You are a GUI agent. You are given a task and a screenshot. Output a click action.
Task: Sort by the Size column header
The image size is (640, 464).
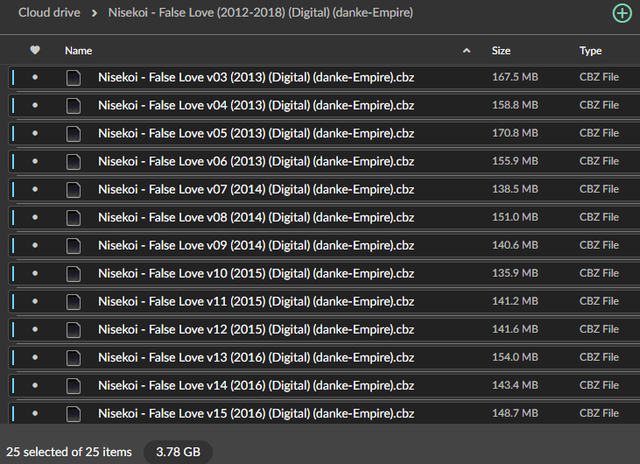(x=501, y=51)
